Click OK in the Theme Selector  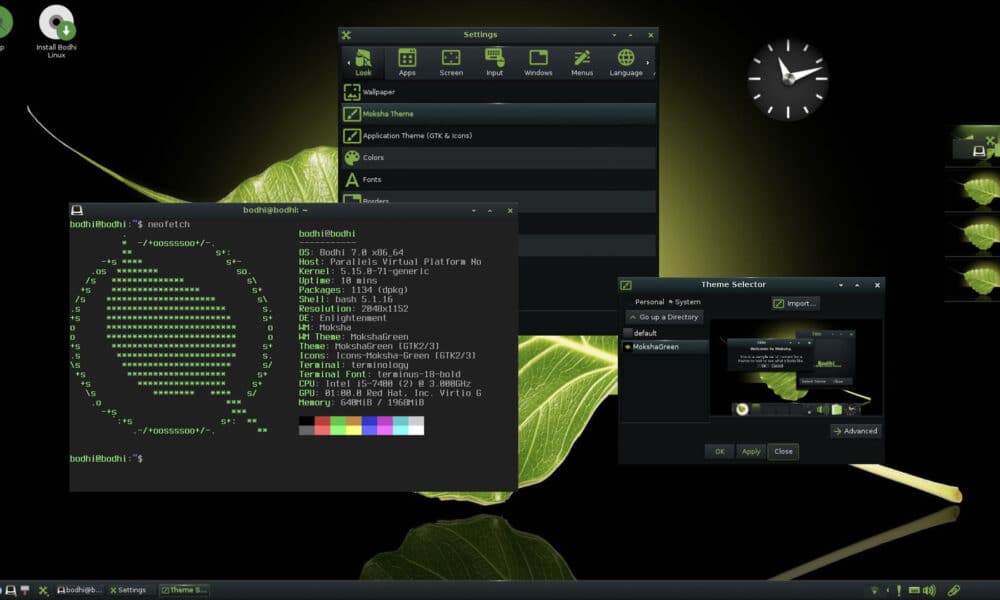pyautogui.click(x=719, y=451)
